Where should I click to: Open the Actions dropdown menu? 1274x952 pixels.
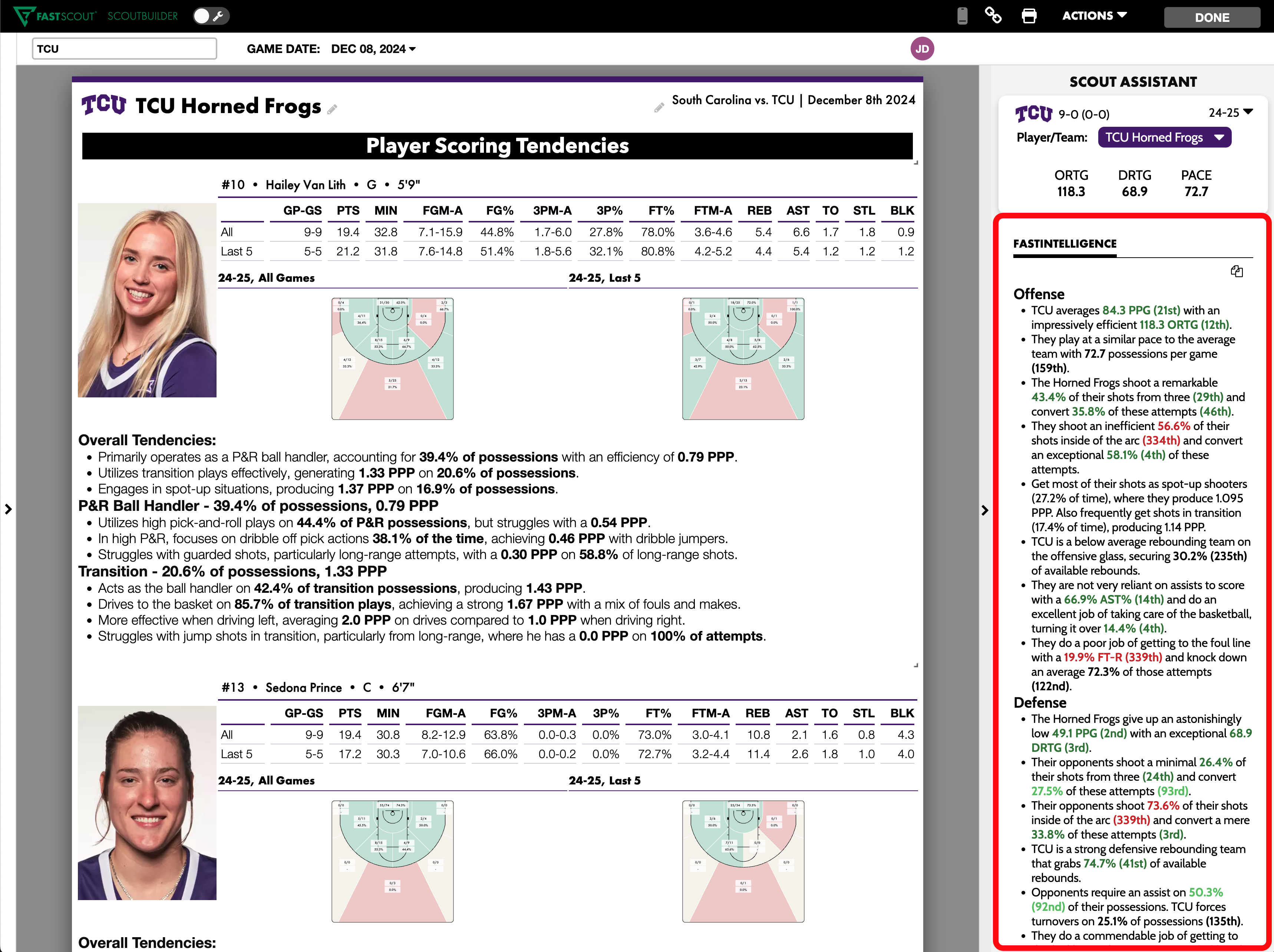pos(1094,16)
